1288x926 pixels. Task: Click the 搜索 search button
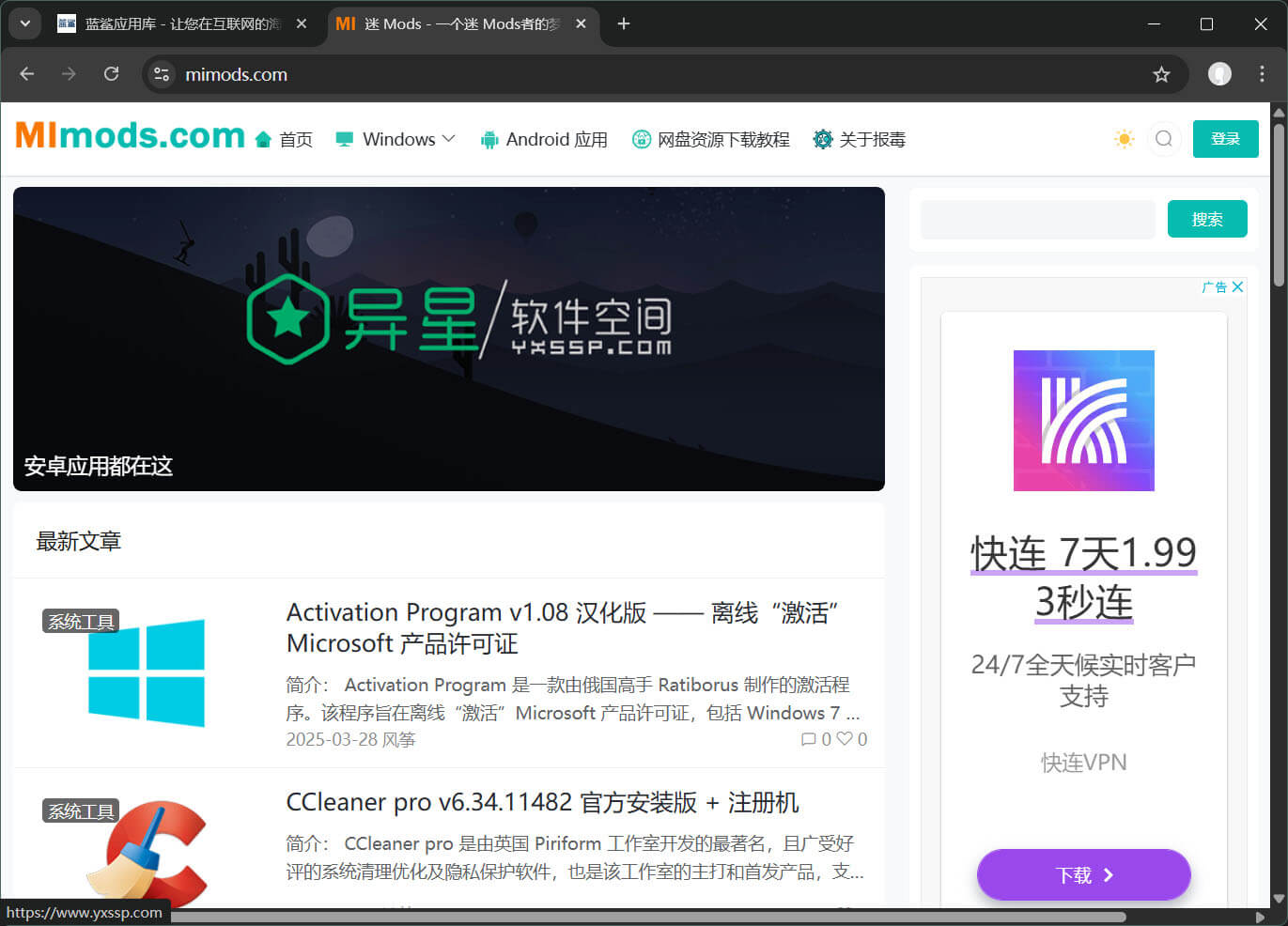pyautogui.click(x=1207, y=219)
